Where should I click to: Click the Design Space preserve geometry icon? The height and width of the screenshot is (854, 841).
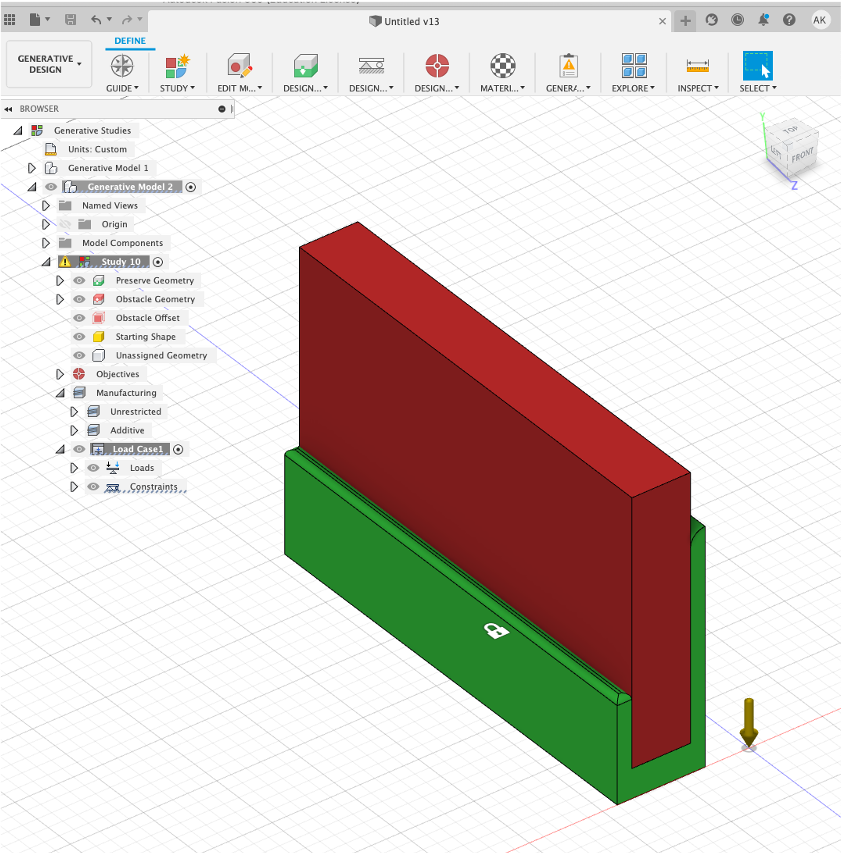point(305,66)
